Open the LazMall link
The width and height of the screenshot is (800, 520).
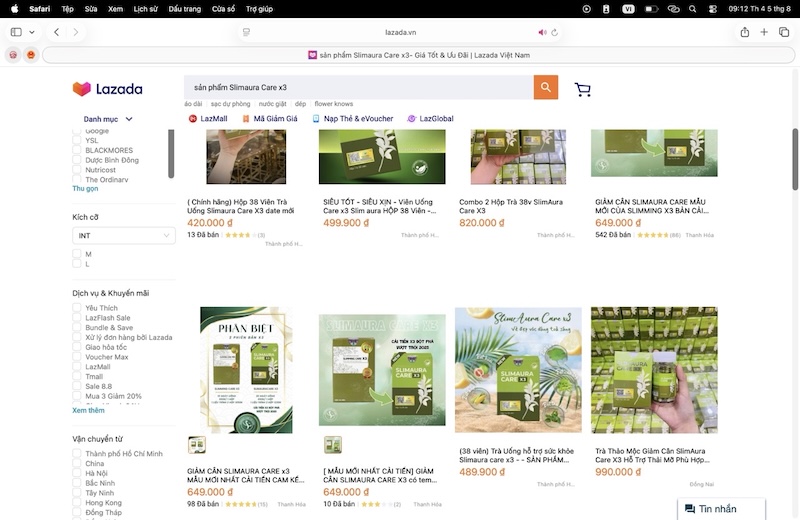pos(208,118)
